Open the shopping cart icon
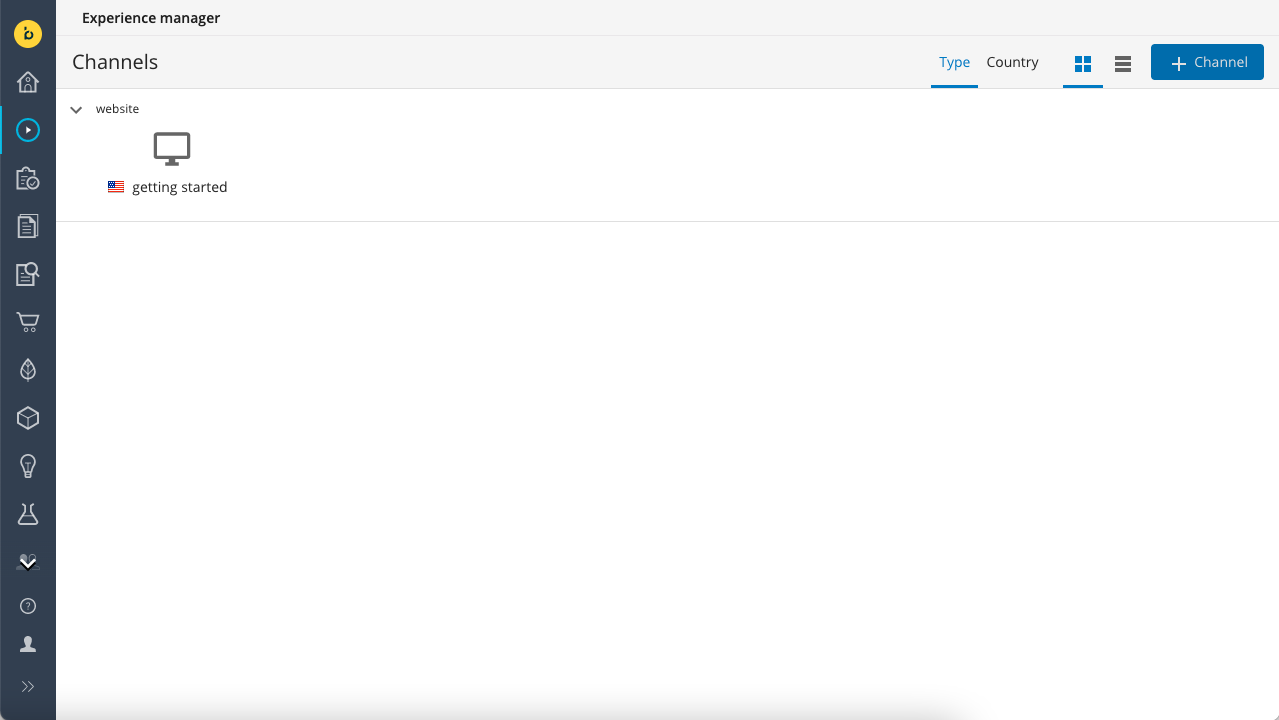 coord(28,322)
